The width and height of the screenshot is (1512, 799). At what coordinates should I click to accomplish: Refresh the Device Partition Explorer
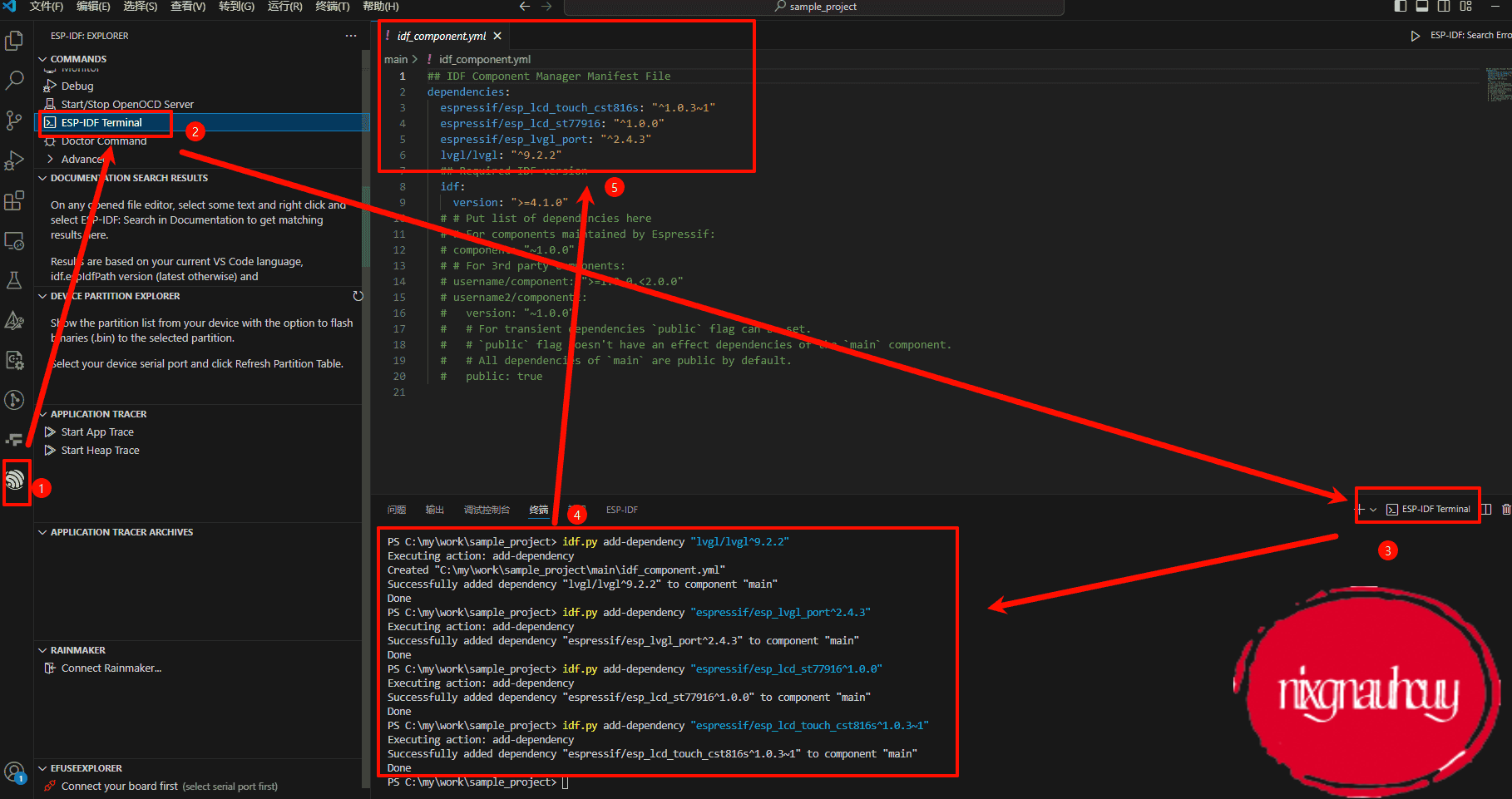click(x=358, y=296)
